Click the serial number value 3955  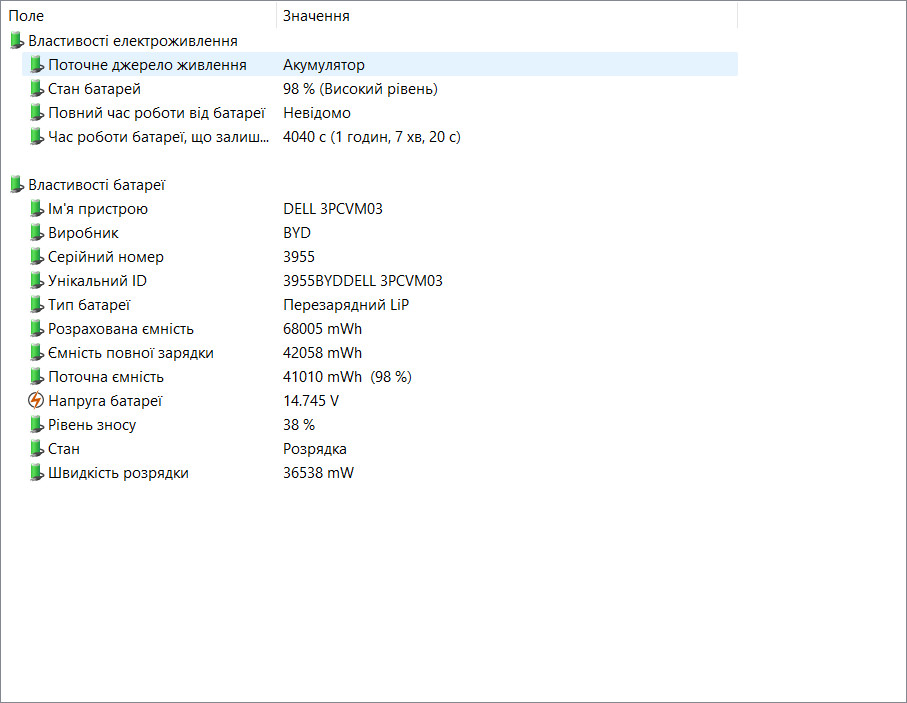pos(298,257)
